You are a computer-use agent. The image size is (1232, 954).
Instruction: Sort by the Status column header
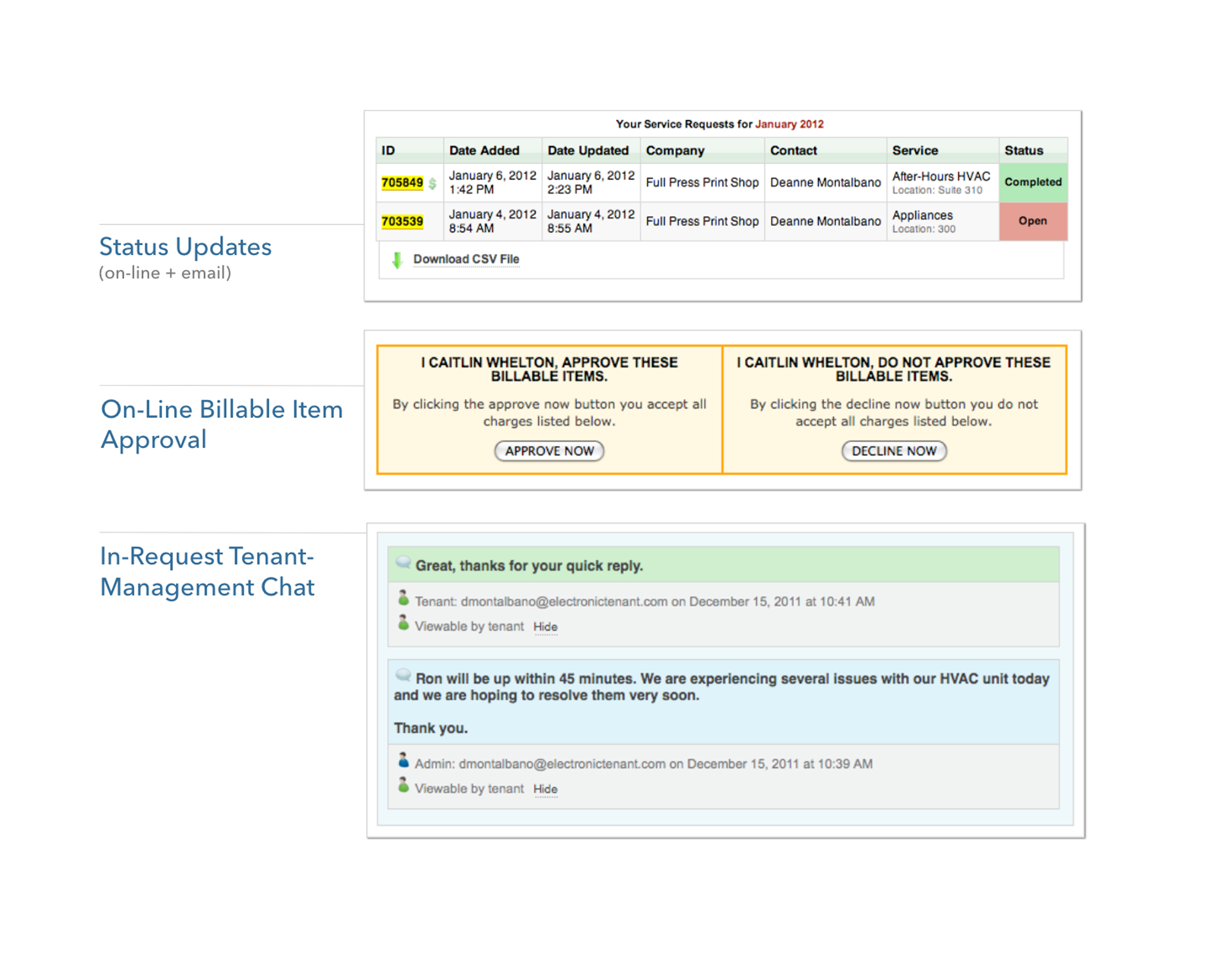1023,151
